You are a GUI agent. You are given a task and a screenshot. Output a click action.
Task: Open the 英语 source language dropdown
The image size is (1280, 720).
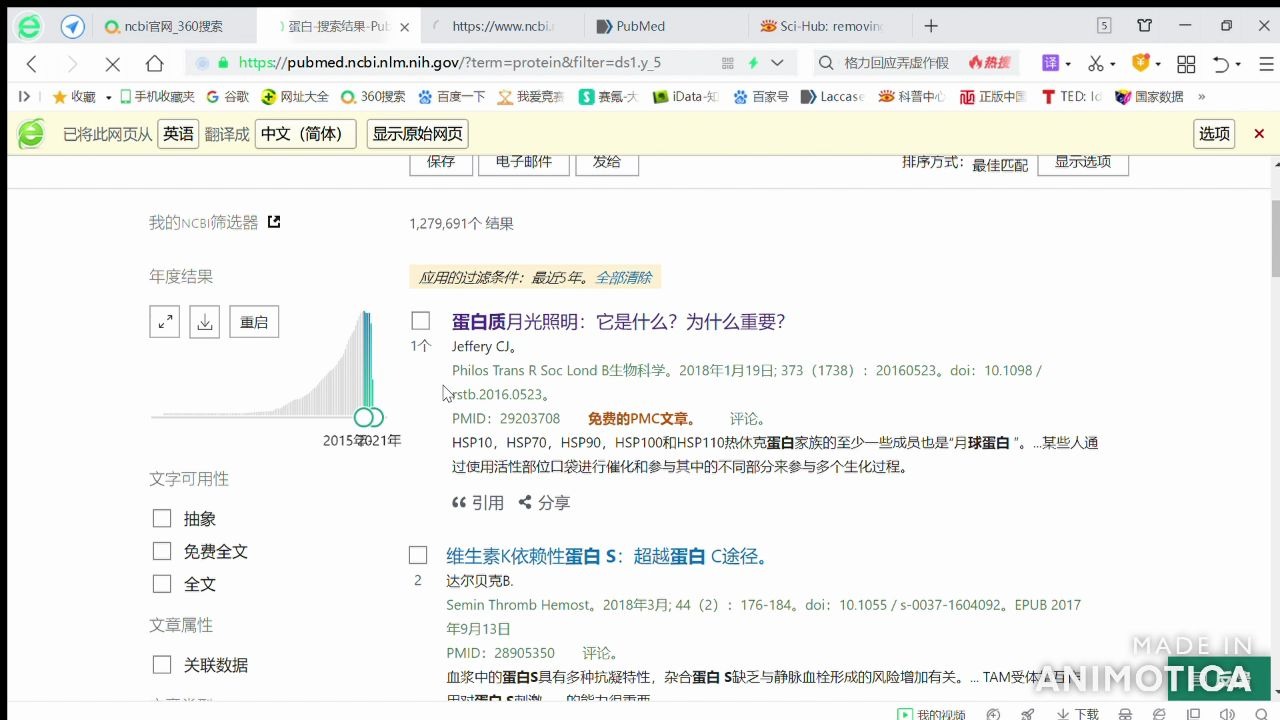pyautogui.click(x=178, y=134)
